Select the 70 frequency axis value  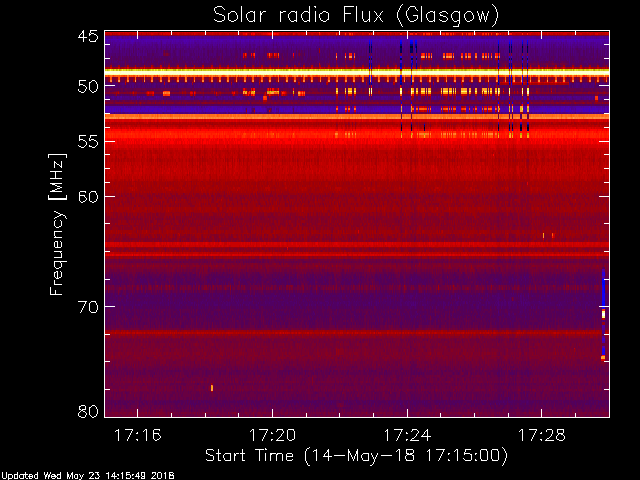pos(88,307)
